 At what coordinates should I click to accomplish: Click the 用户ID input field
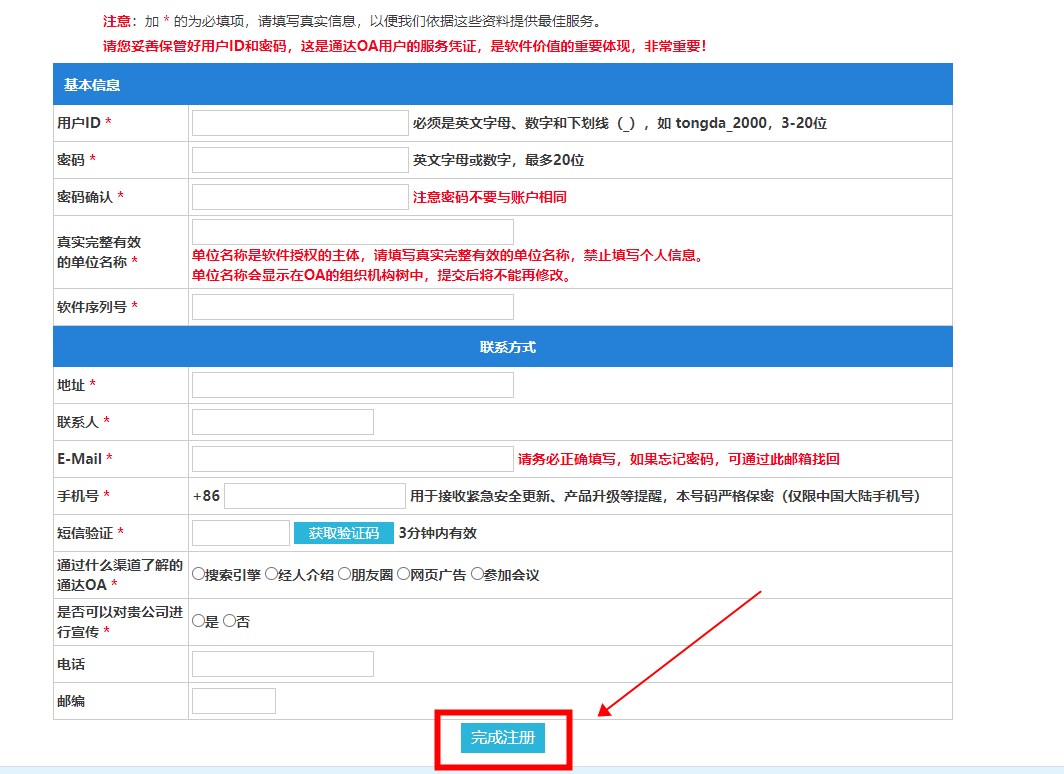click(x=300, y=123)
